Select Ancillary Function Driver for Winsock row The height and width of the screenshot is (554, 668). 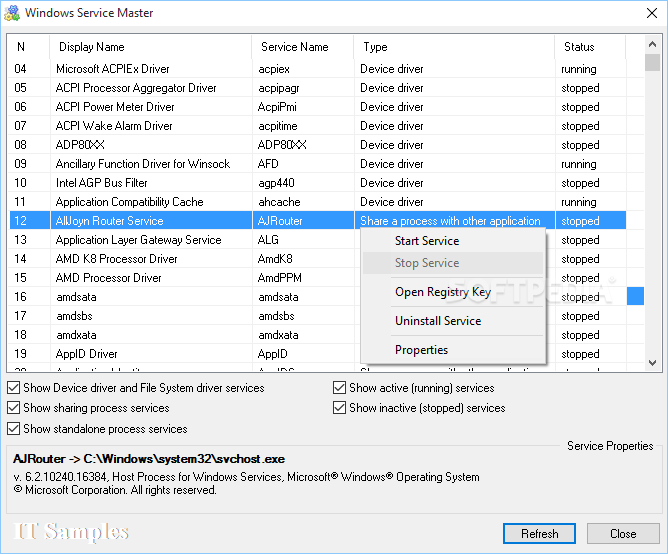[x=317, y=164]
